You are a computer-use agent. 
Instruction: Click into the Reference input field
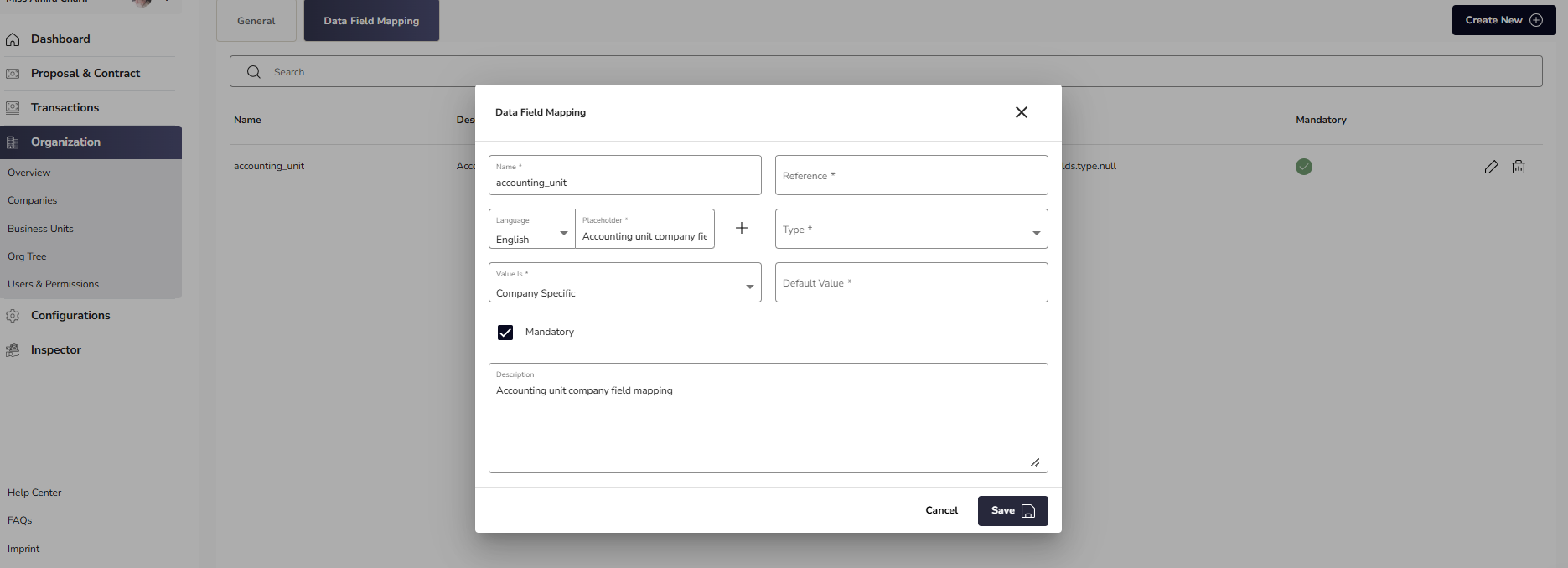911,176
